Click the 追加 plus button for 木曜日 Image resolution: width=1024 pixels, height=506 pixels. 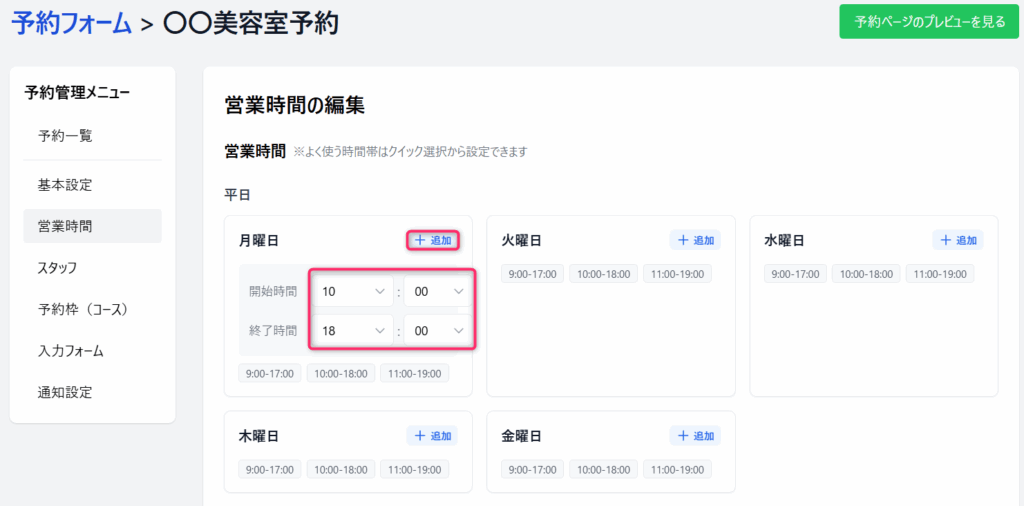click(432, 436)
